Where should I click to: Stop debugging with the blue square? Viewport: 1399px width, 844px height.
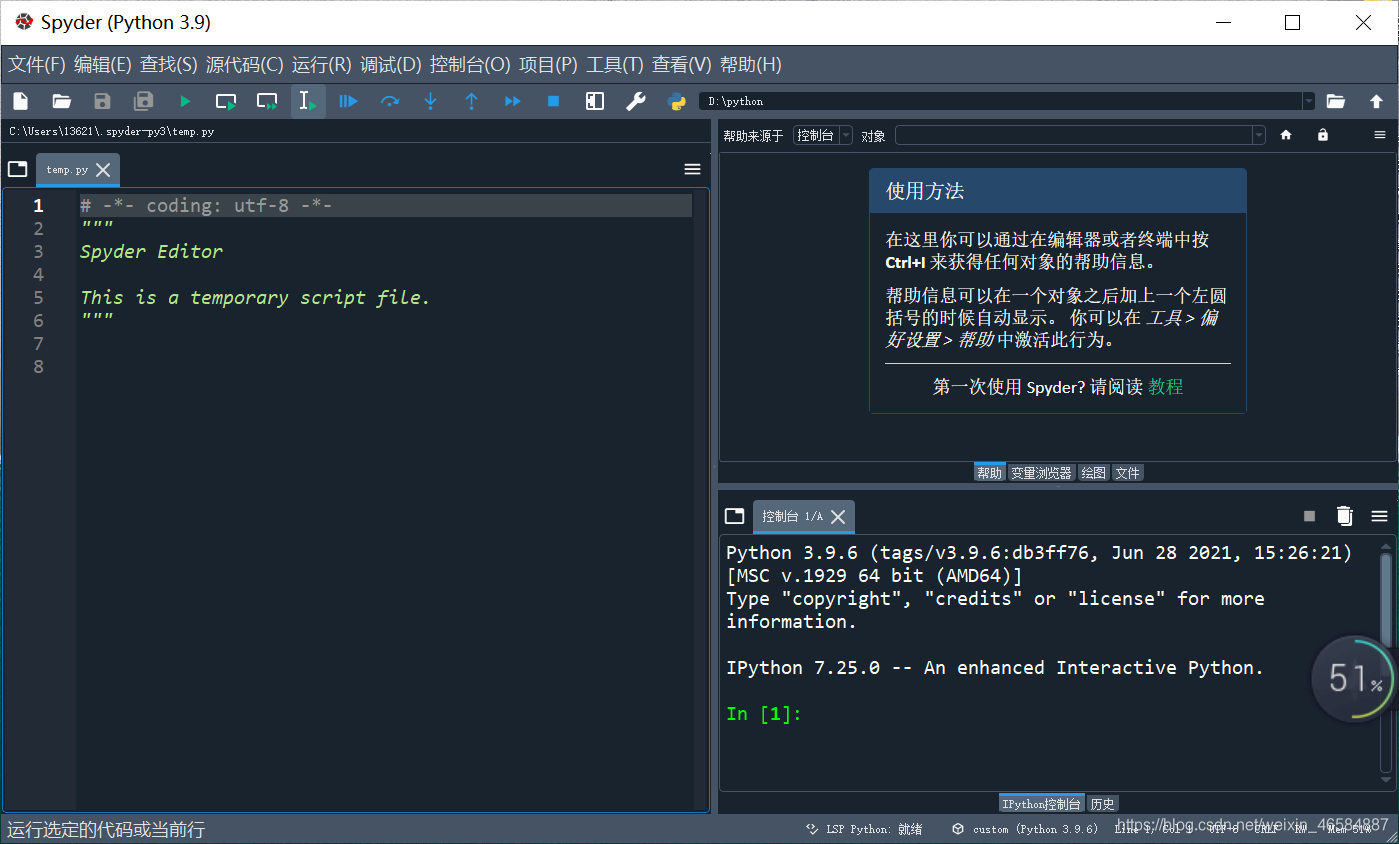tap(553, 101)
